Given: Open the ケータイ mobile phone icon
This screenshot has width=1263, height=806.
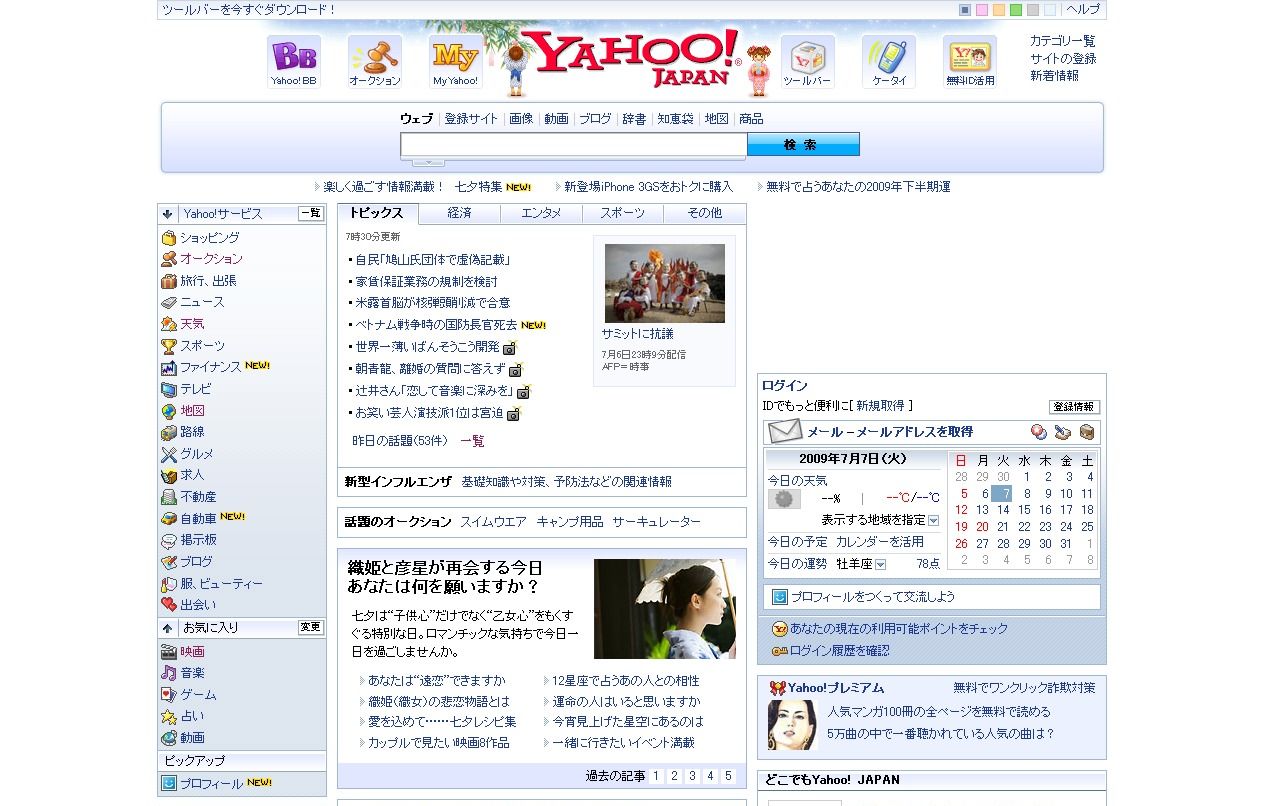Looking at the screenshot, I should click(889, 61).
